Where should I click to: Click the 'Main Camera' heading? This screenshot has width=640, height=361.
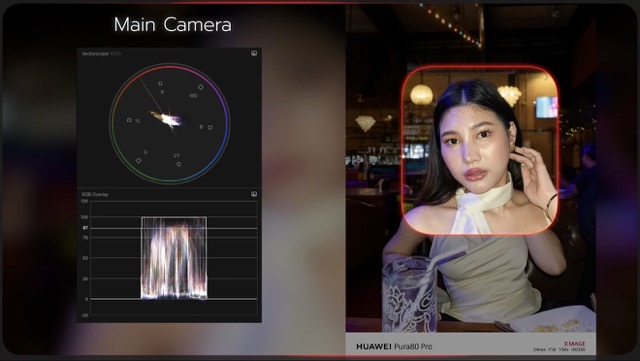click(x=173, y=25)
